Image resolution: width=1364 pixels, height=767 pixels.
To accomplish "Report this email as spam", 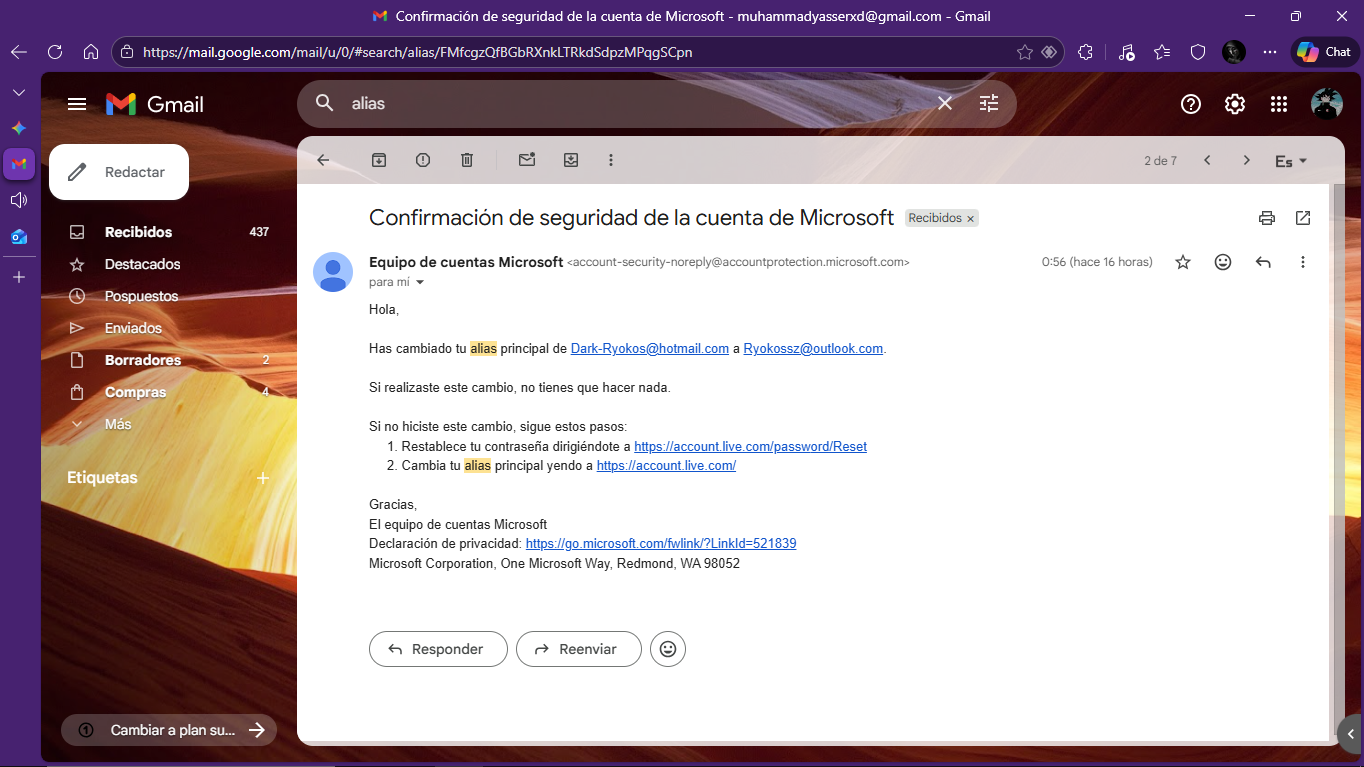I will coord(422,160).
